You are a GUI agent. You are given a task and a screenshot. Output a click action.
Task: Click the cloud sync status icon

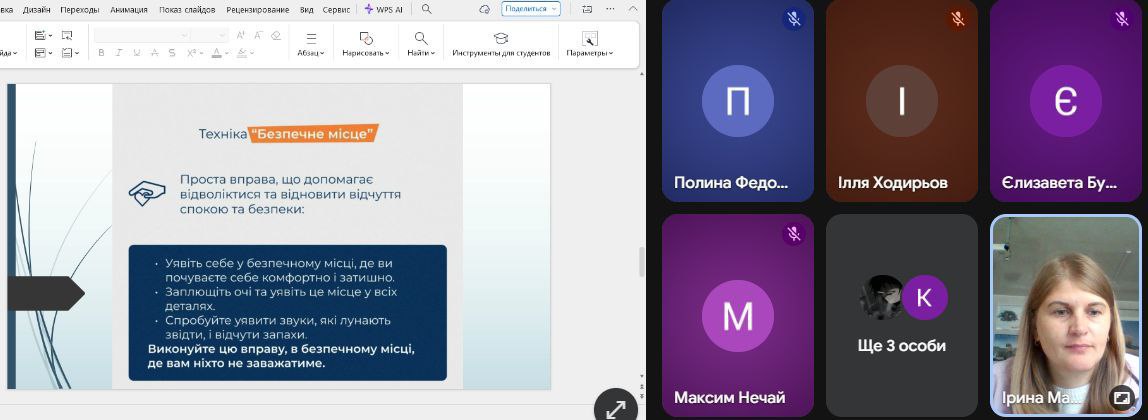(485, 9)
